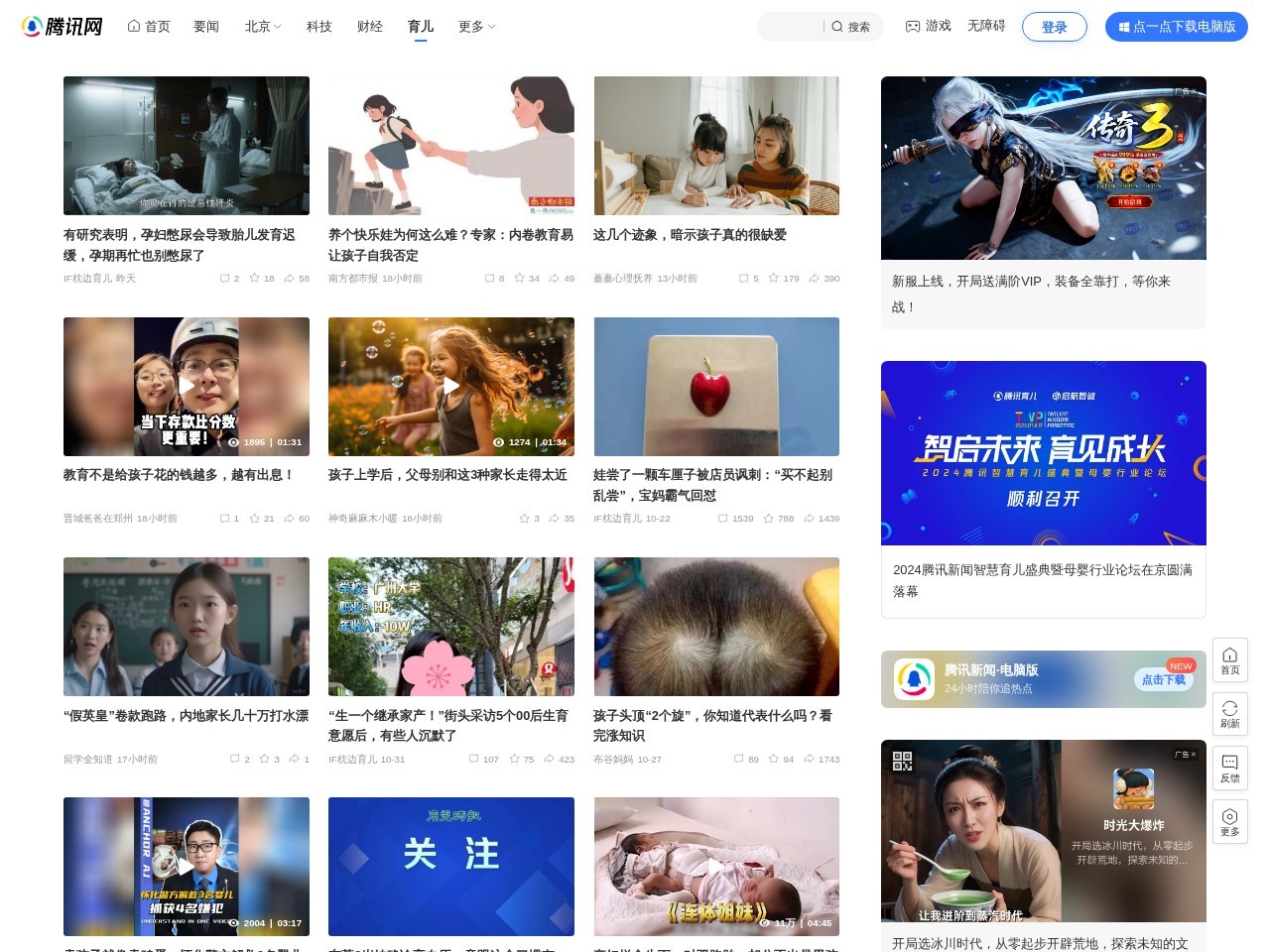1270x952 pixels.
Task: Share the 车厘子 article
Action: [x=822, y=519]
